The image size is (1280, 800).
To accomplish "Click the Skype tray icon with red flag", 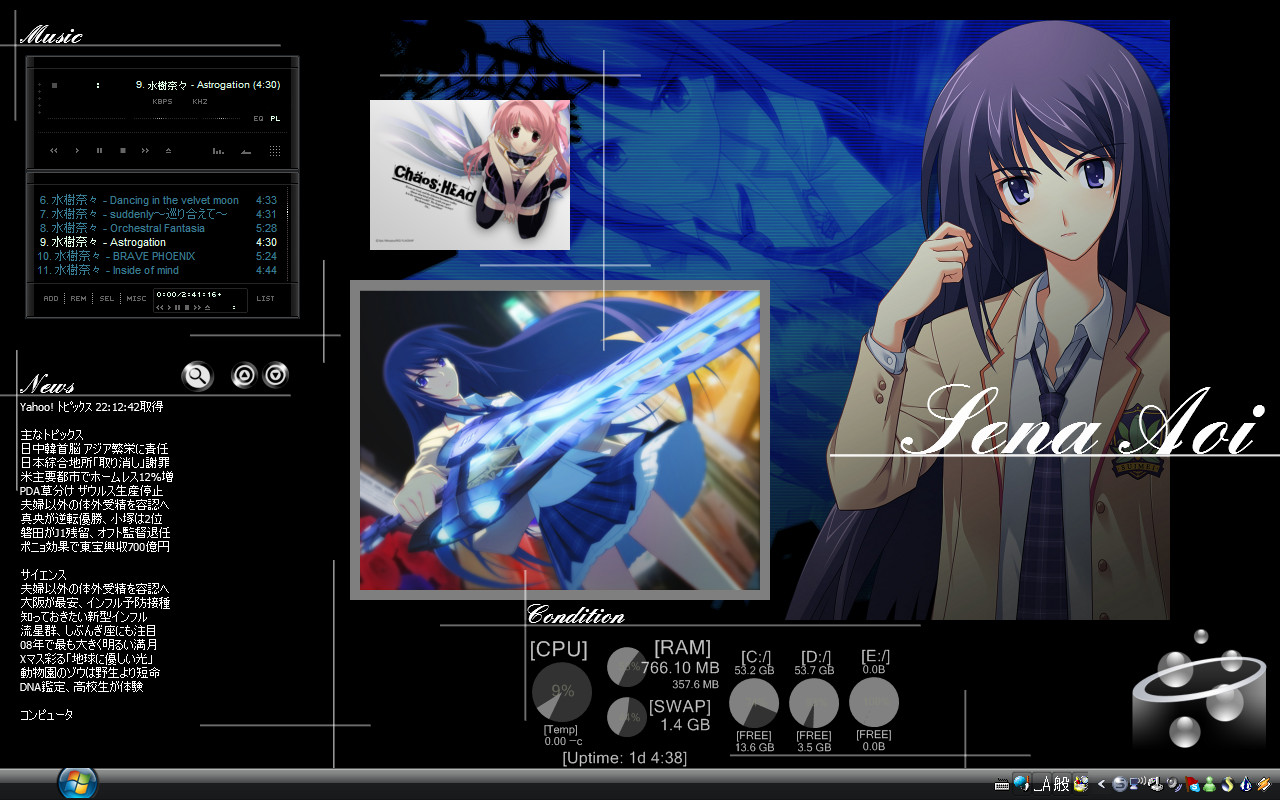I will [x=1192, y=784].
